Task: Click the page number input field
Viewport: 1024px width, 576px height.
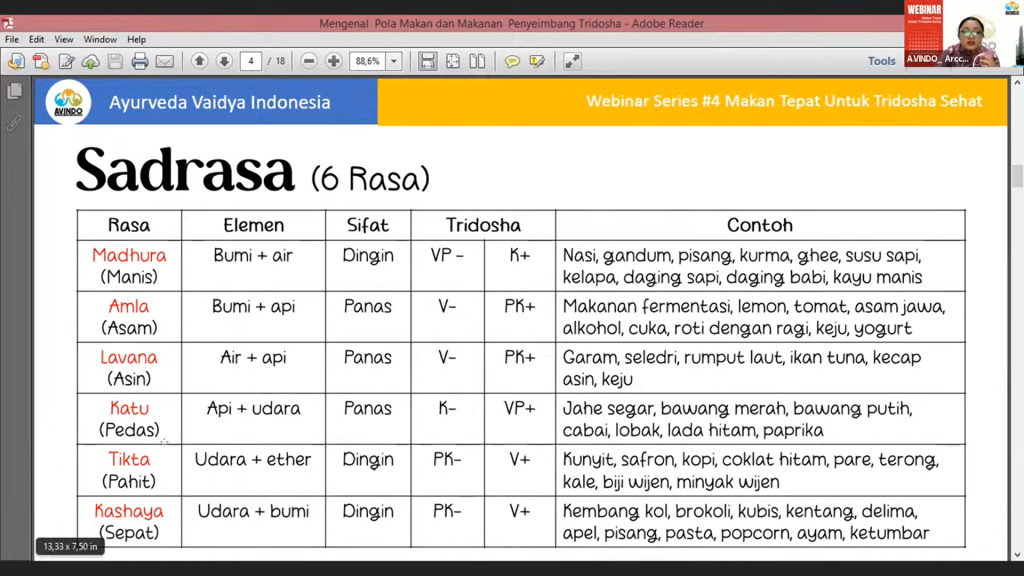Action: click(250, 62)
